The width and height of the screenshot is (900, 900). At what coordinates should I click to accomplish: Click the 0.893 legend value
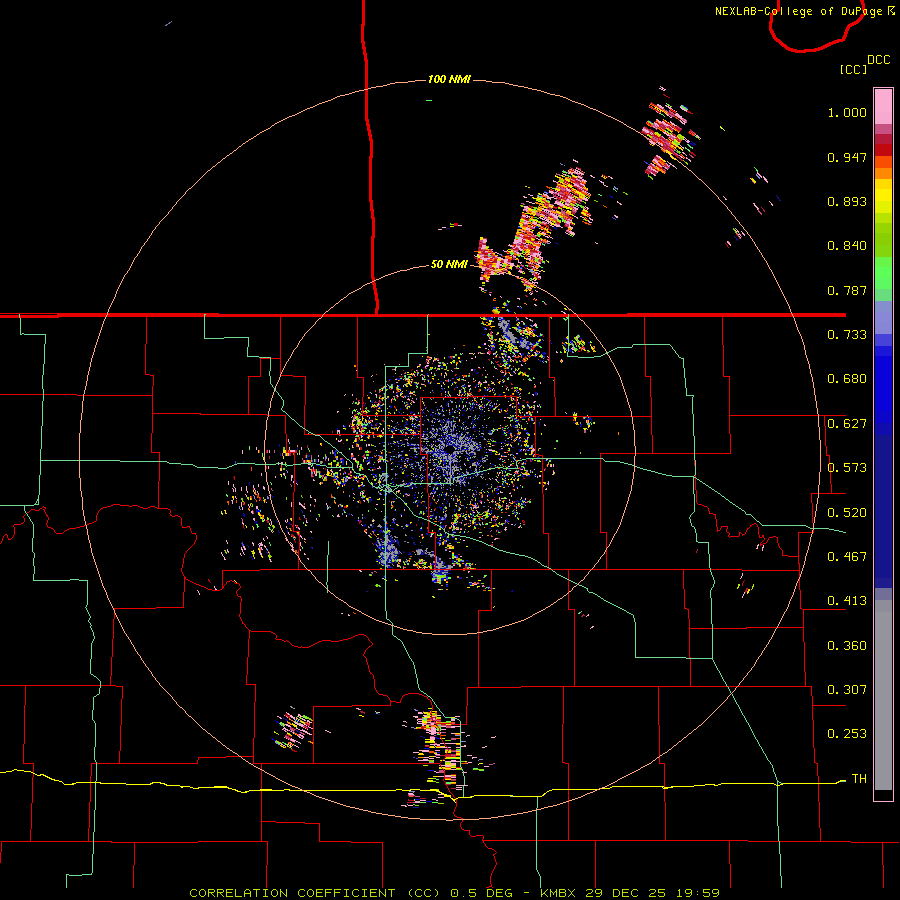coord(847,201)
